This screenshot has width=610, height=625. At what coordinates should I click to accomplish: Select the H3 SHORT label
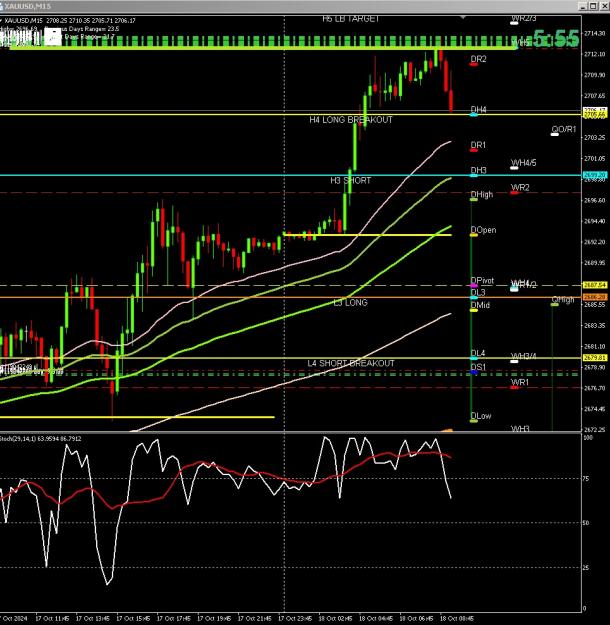click(x=350, y=181)
